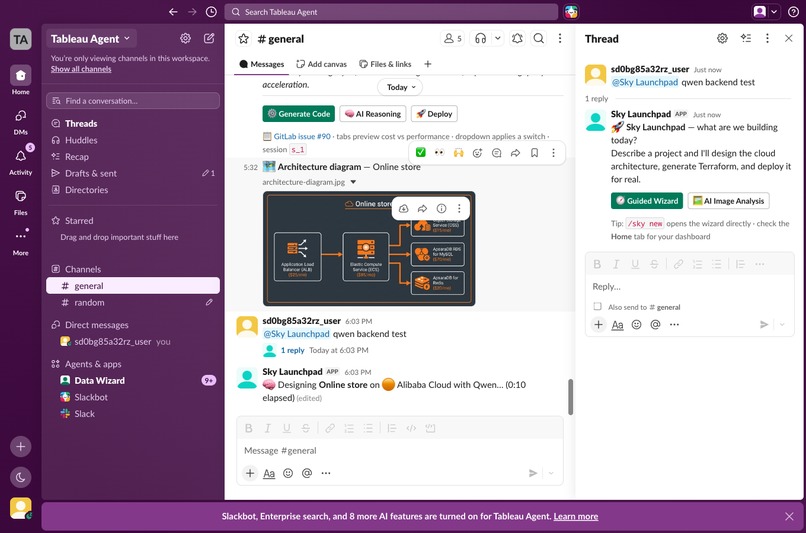Toggle formatting Aa in #general composer
This screenshot has height=533, width=806.
tap(269, 473)
